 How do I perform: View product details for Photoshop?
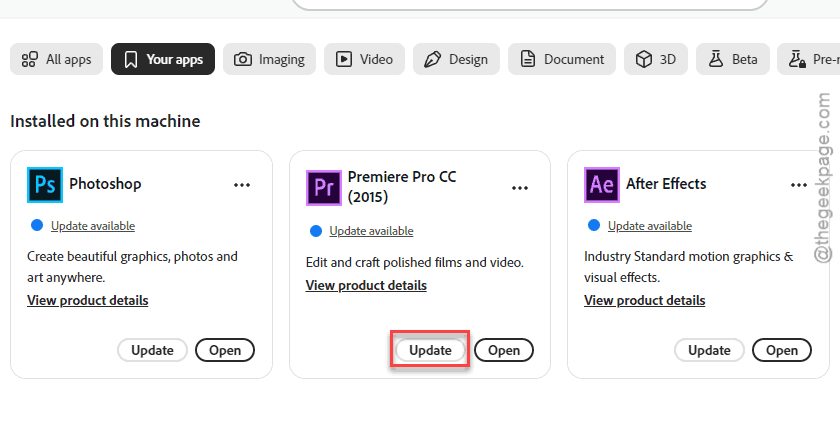[x=88, y=300]
